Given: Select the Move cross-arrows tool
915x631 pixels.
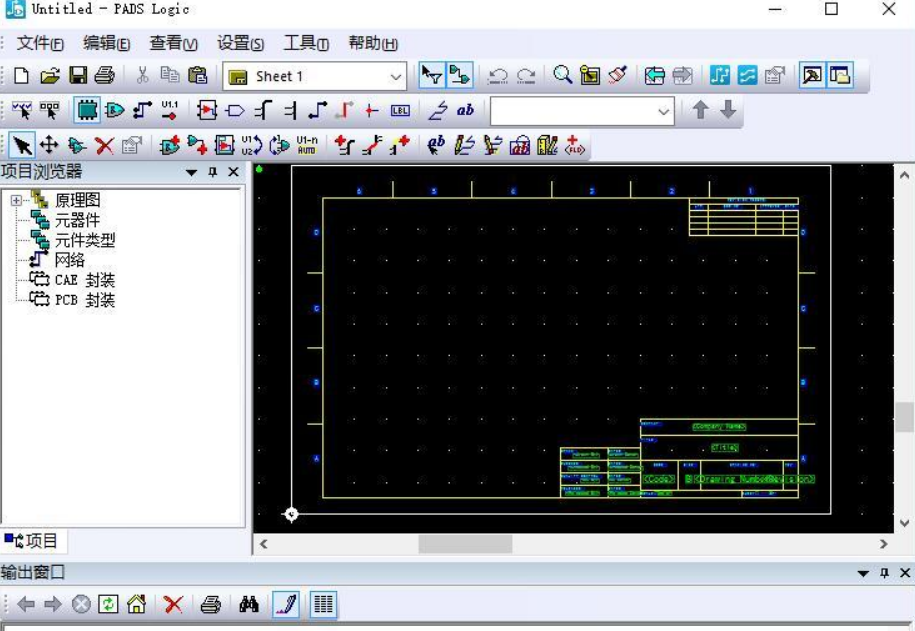Looking at the screenshot, I should (49, 146).
